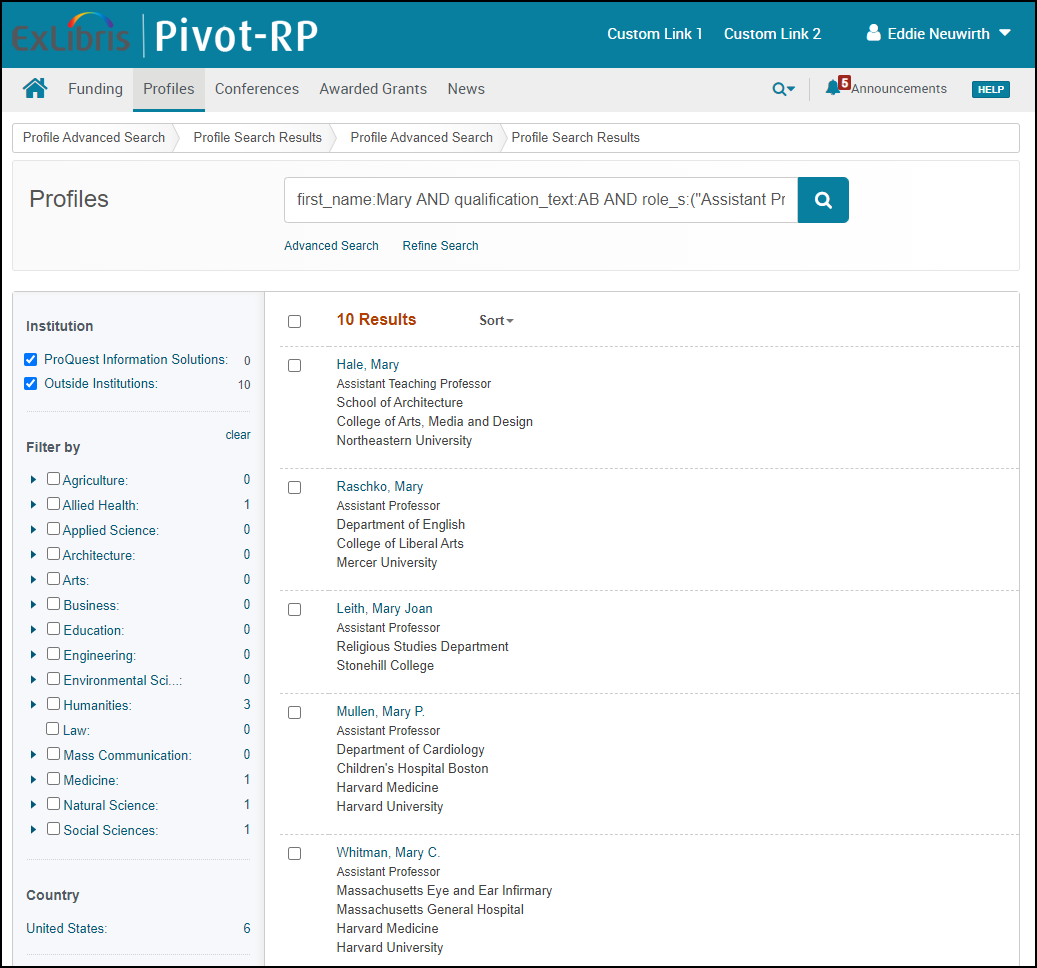Open the Awarded Grants tab
The width and height of the screenshot is (1037, 968).
pos(373,89)
